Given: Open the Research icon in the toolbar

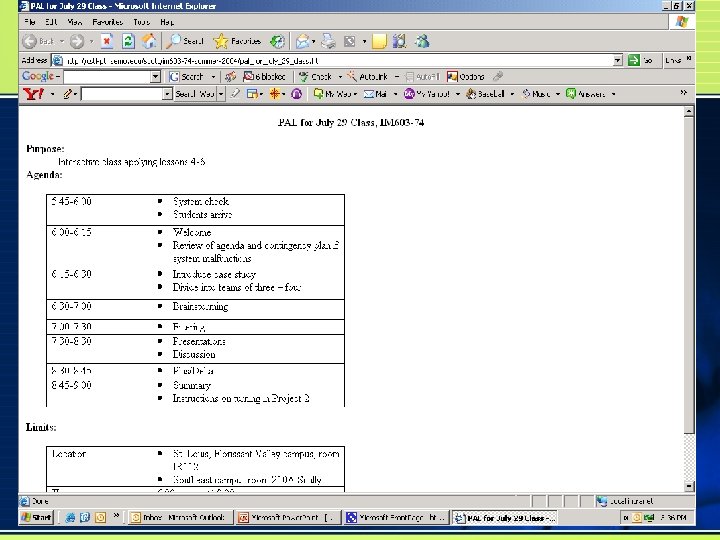Looking at the screenshot, I should point(399,41).
